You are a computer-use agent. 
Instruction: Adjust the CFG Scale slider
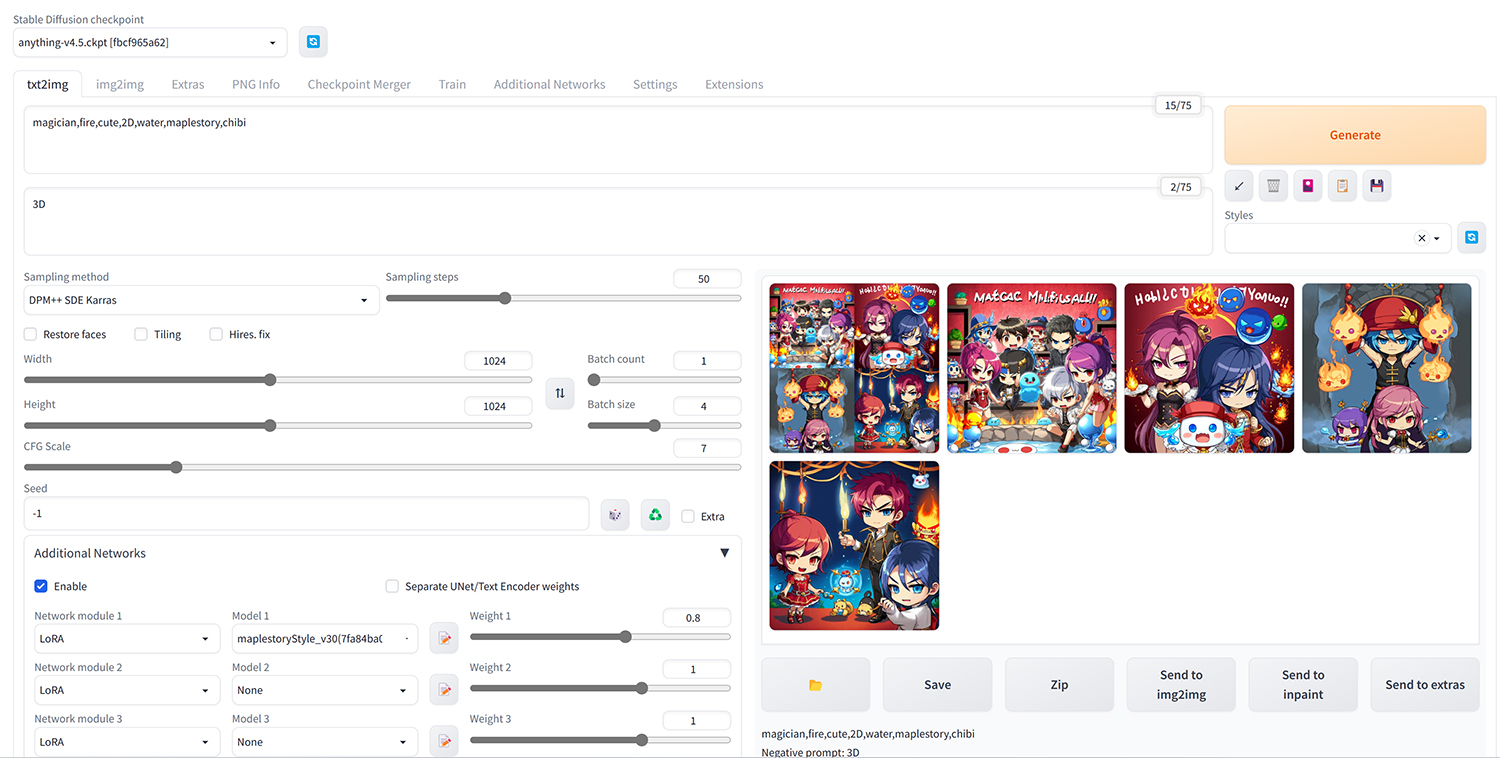(382, 467)
